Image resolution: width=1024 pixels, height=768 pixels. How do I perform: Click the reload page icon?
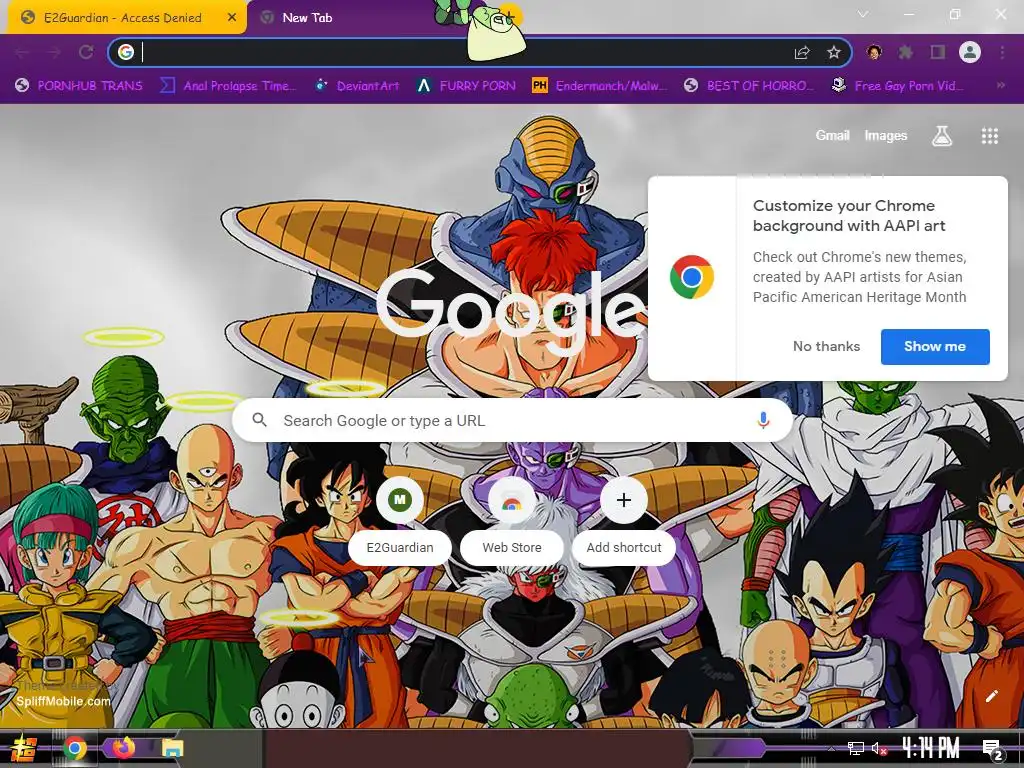click(86, 52)
